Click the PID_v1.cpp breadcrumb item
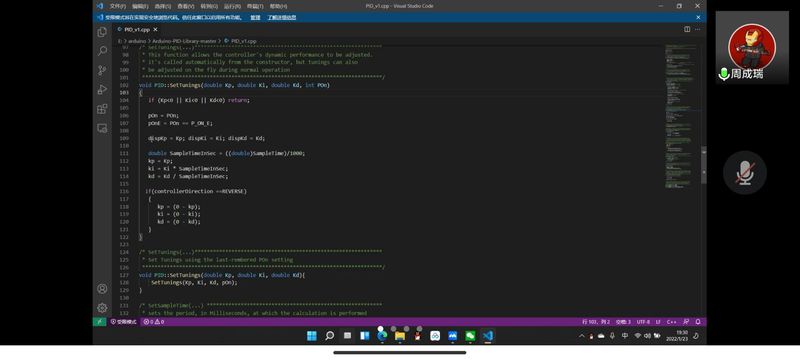The image size is (800, 360). pos(240,41)
